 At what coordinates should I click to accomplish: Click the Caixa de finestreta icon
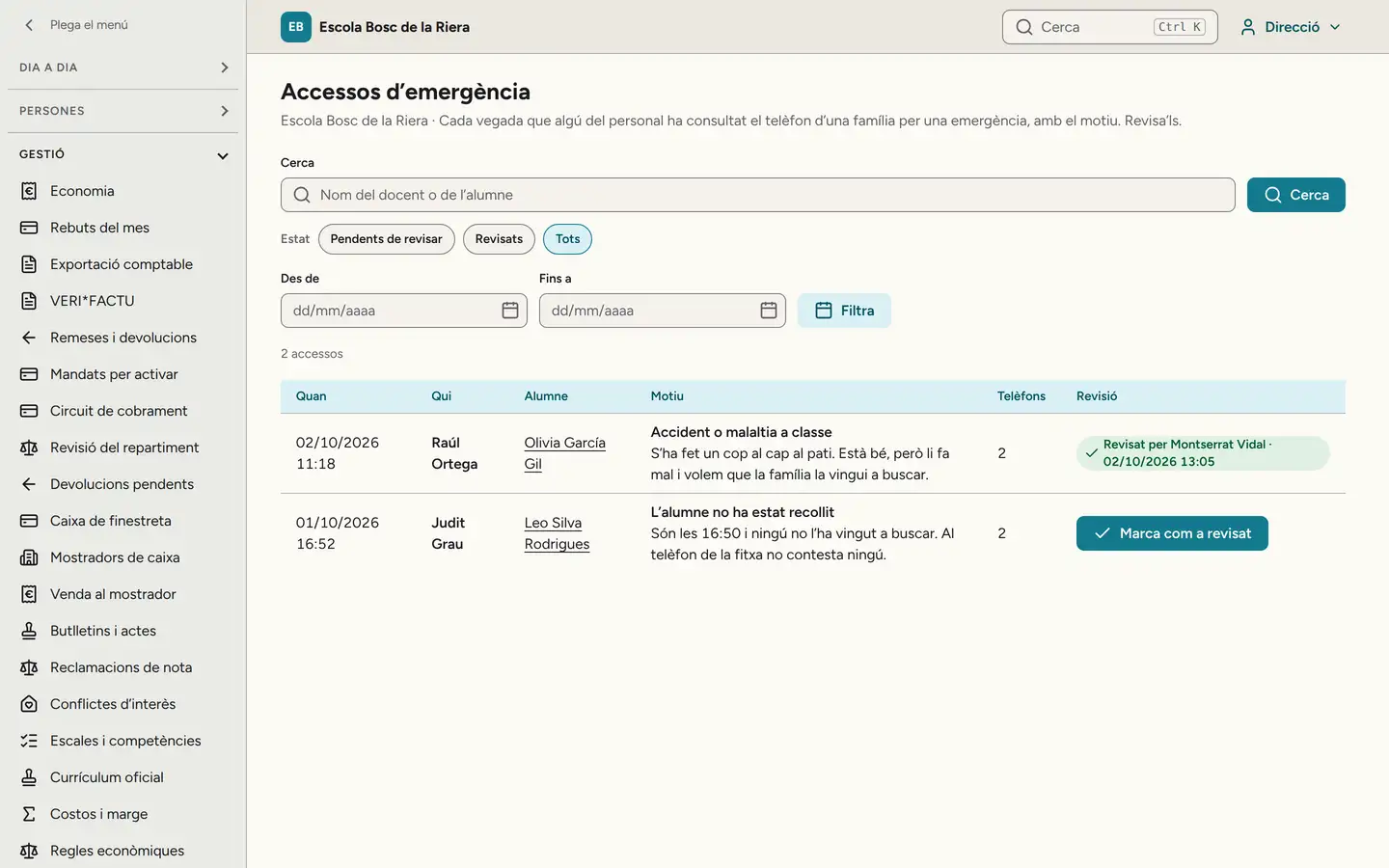point(29,521)
